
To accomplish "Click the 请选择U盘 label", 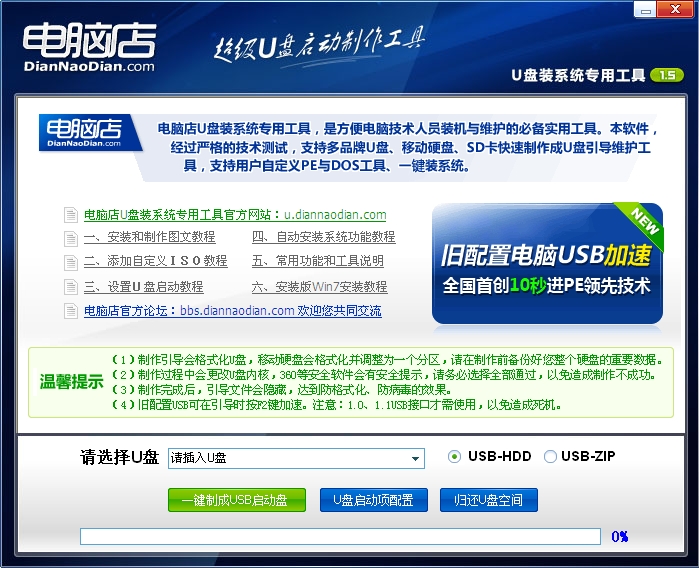I will 119,457.
